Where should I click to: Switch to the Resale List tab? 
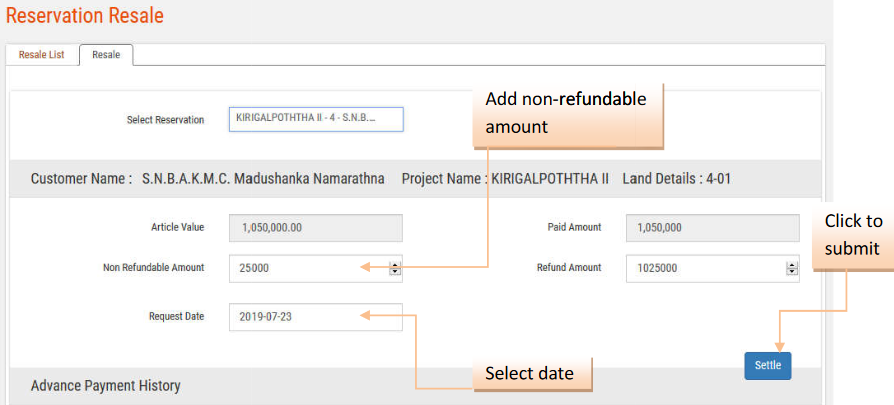42,55
